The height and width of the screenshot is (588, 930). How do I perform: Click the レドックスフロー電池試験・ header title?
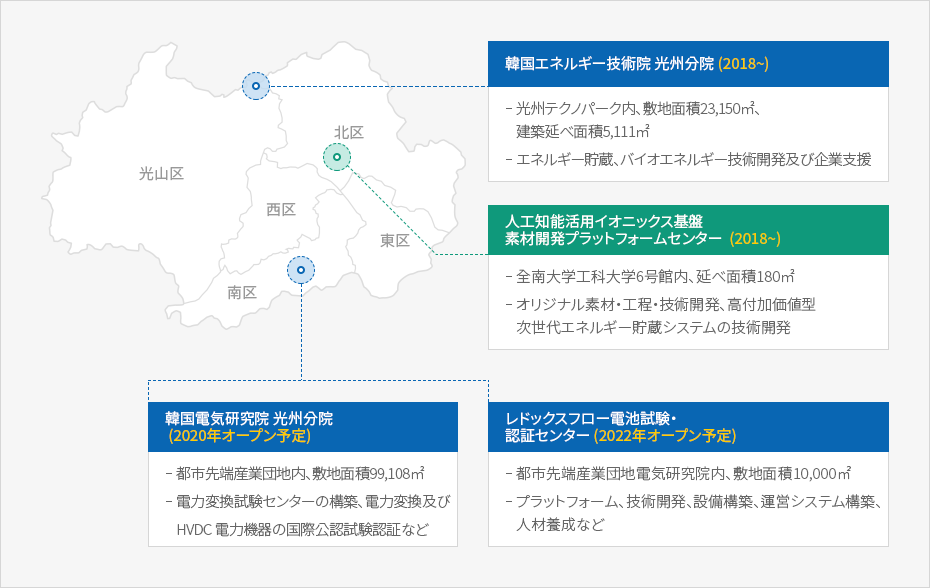(x=591, y=418)
